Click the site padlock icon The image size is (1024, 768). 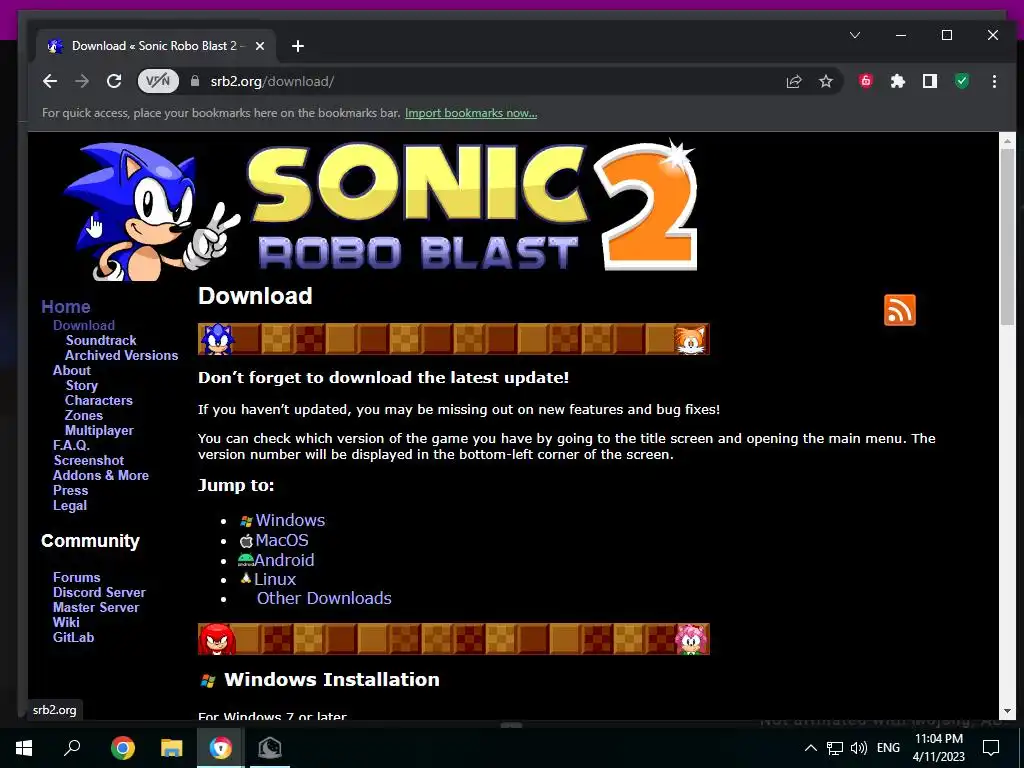(x=195, y=81)
